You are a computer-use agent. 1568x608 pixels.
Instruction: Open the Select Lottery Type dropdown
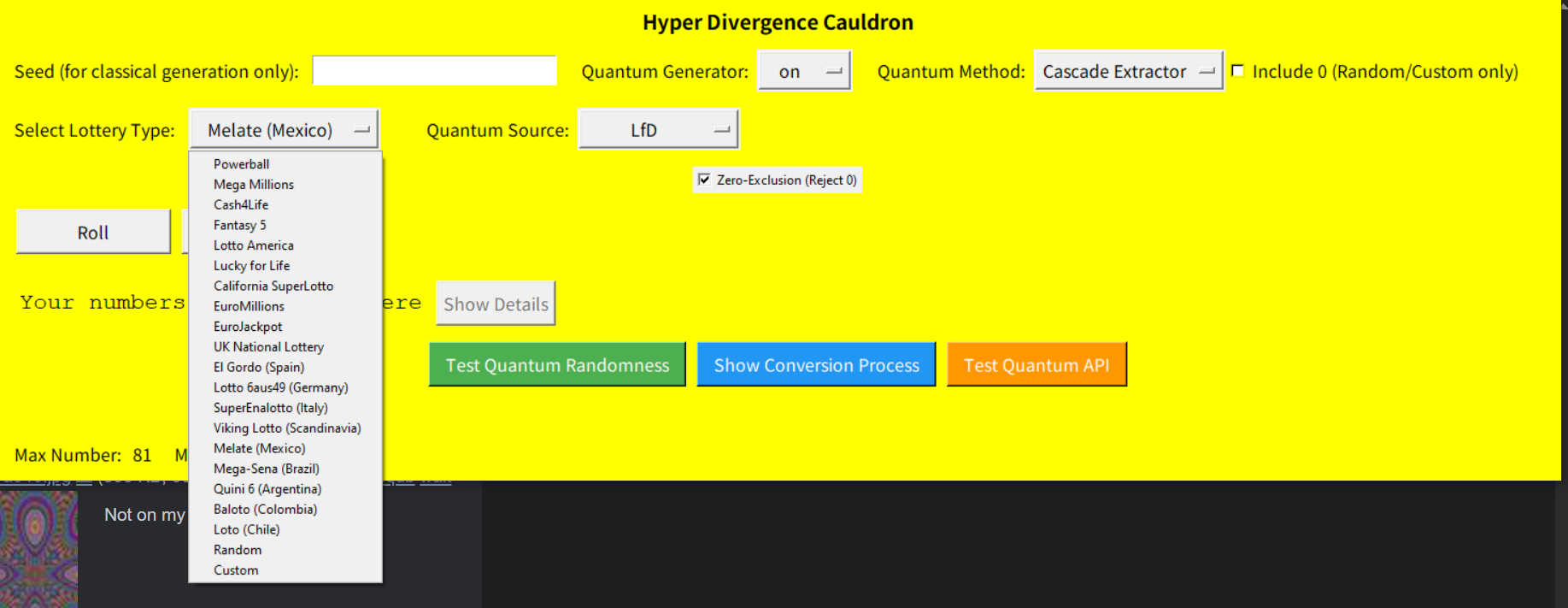(284, 130)
